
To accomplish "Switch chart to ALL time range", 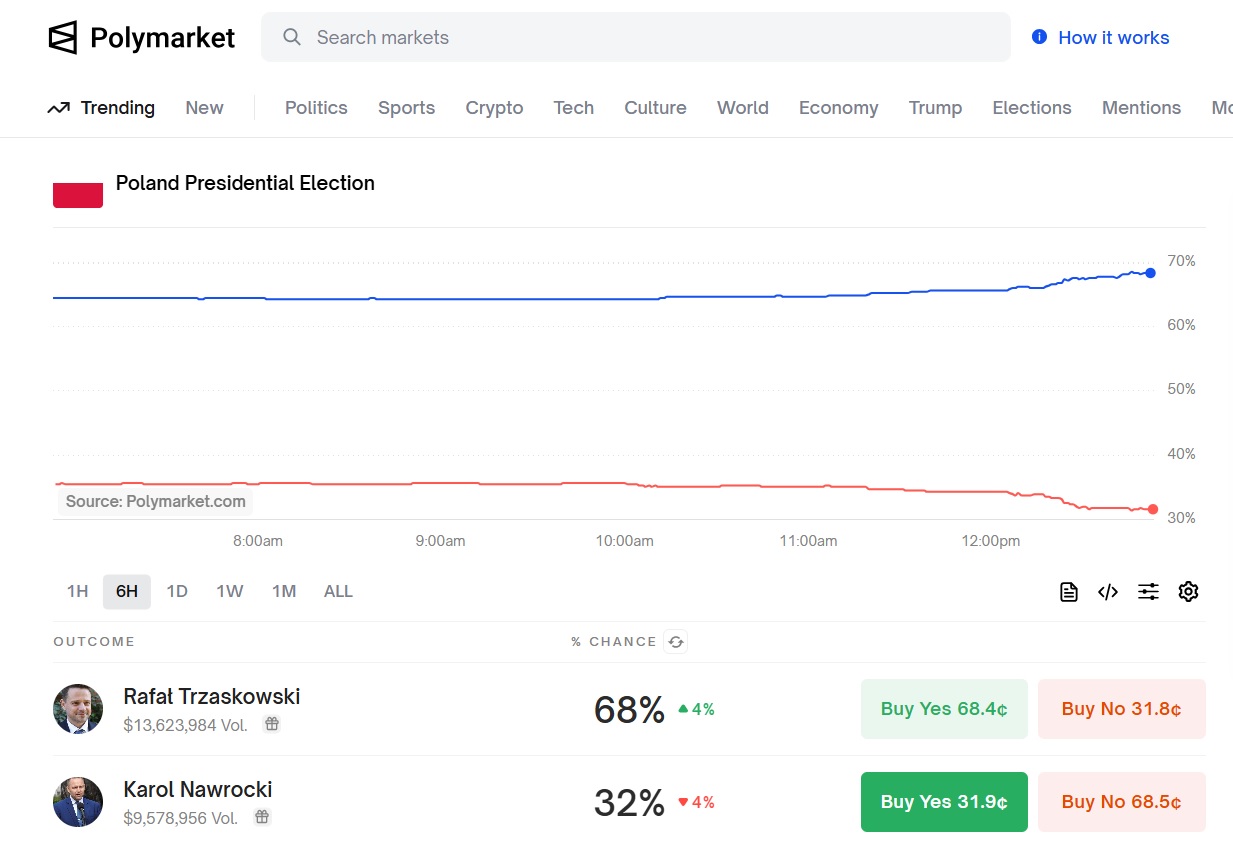I will (338, 592).
